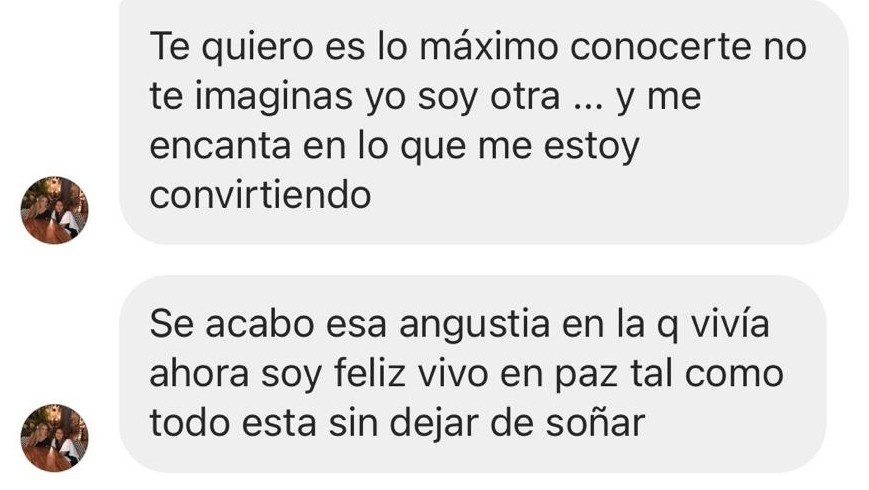Click the word 'quiero' in first message

tap(257, 48)
